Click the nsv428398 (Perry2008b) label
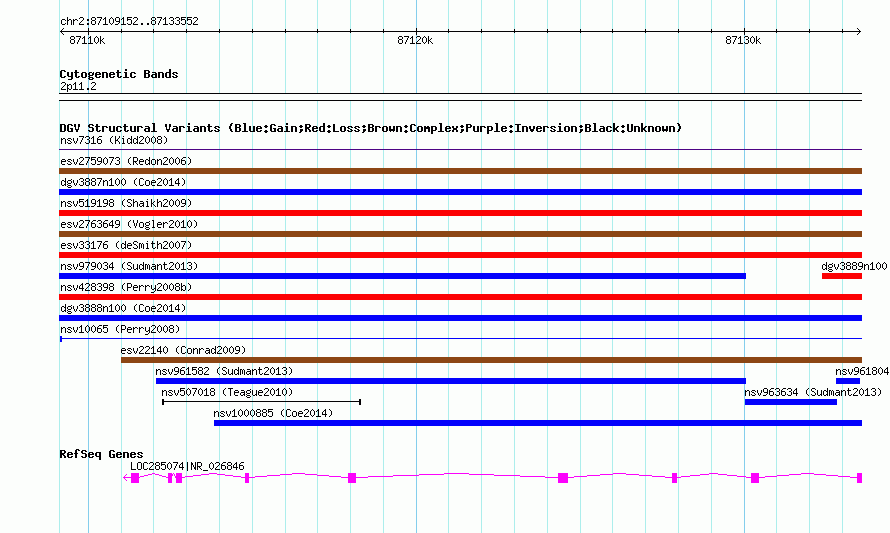 (126, 287)
